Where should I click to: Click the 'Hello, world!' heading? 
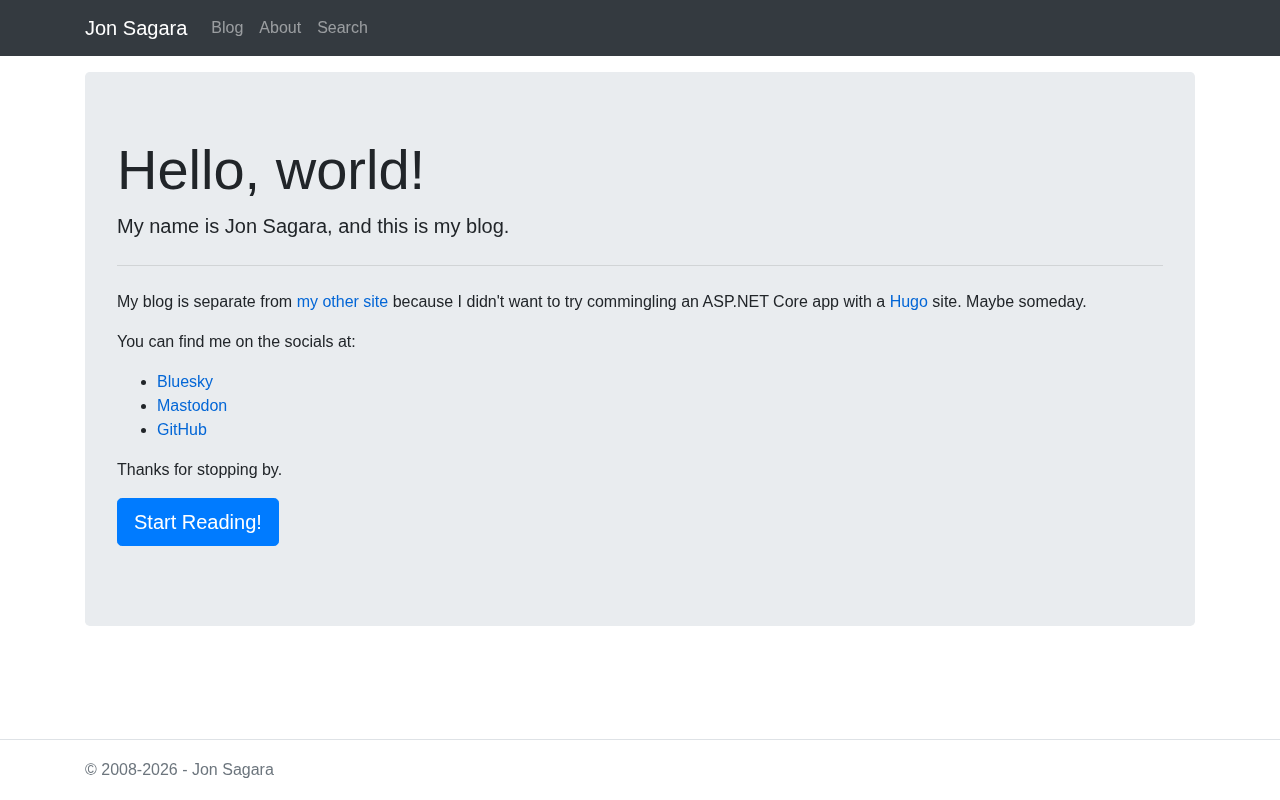pos(271,170)
